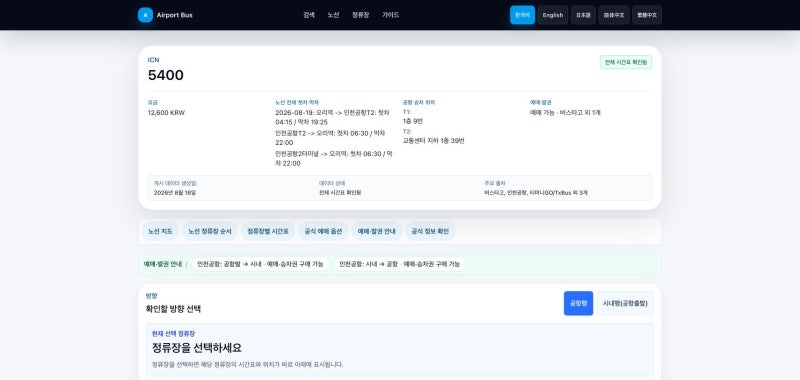Click the 버스타고, 인천공항 sources text
Viewport: 800px width, 380px height.
tap(536, 193)
